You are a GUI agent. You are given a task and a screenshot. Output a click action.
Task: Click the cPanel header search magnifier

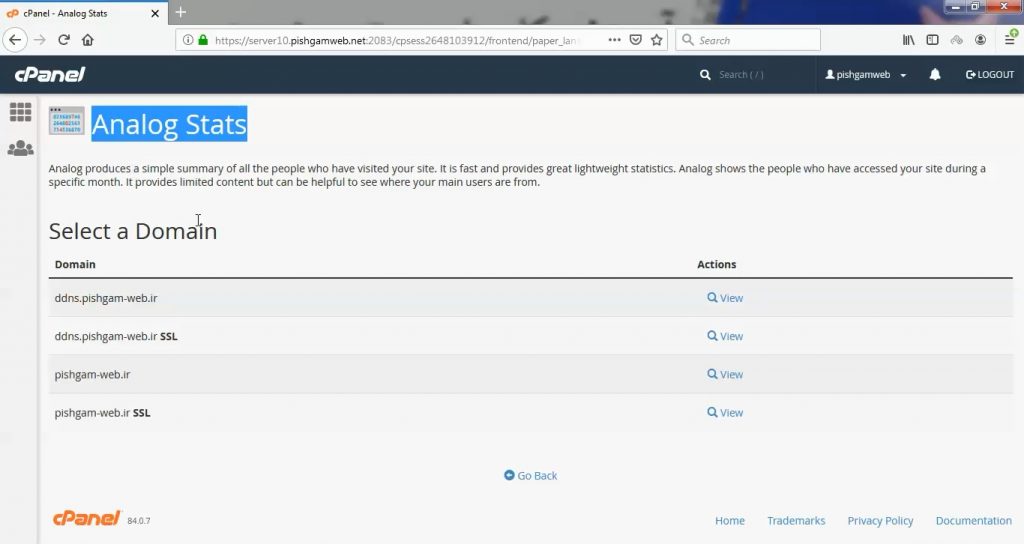(705, 74)
